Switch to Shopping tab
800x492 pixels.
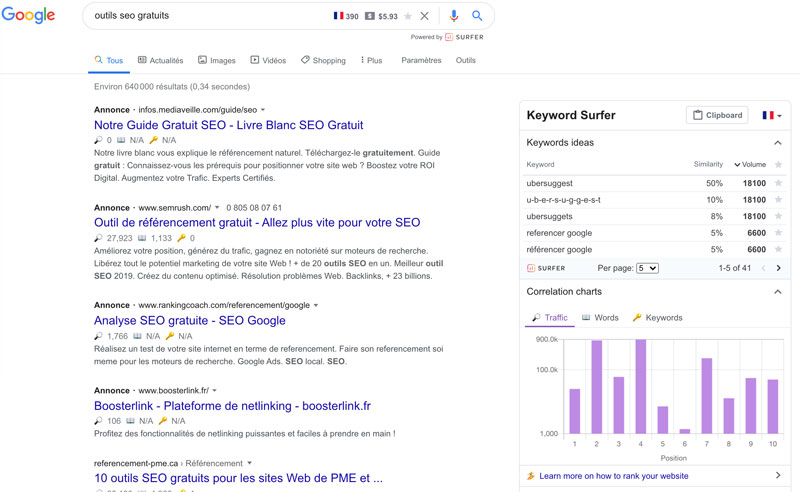click(323, 60)
